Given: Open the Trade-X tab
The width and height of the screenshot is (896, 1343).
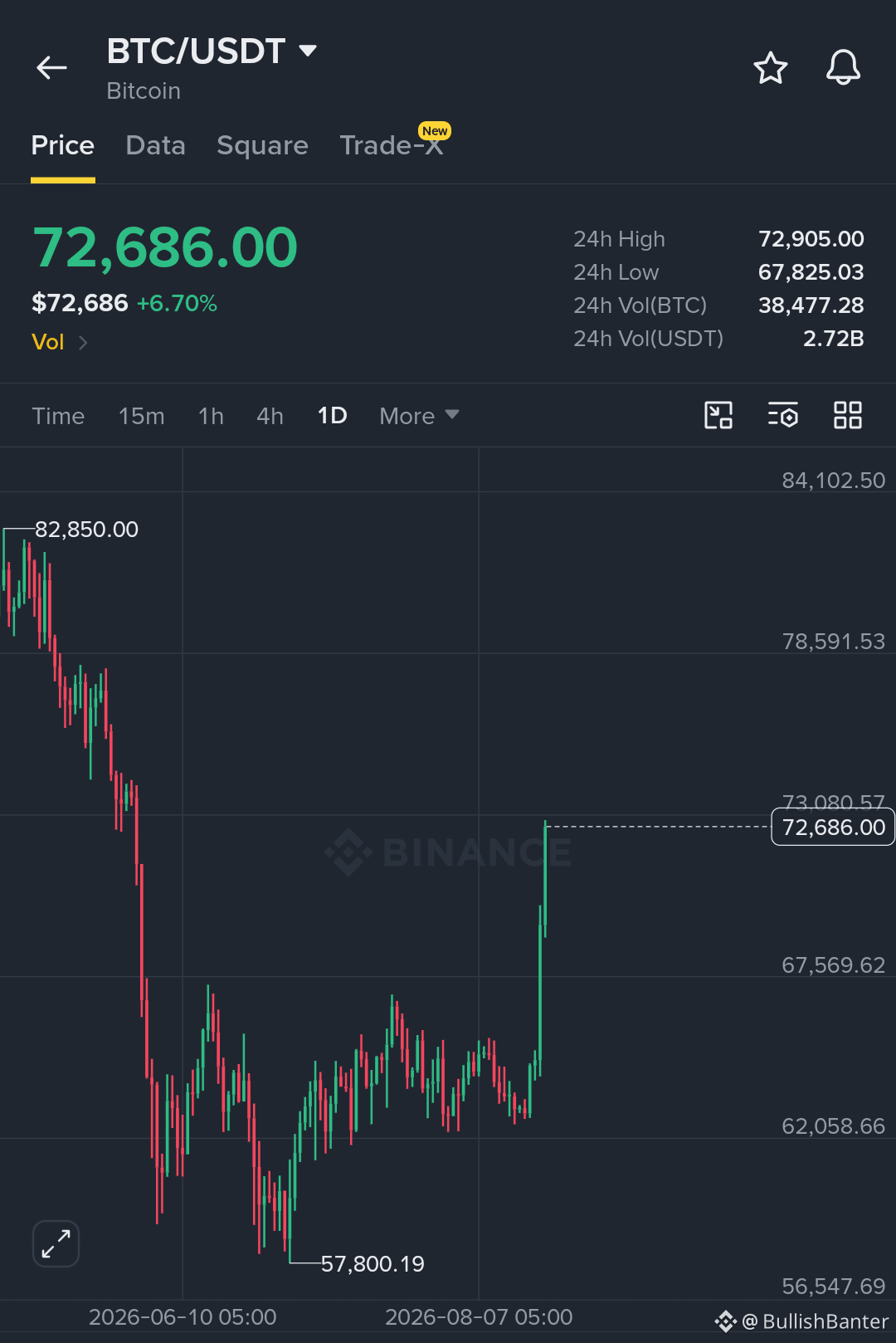Looking at the screenshot, I should coord(392,145).
